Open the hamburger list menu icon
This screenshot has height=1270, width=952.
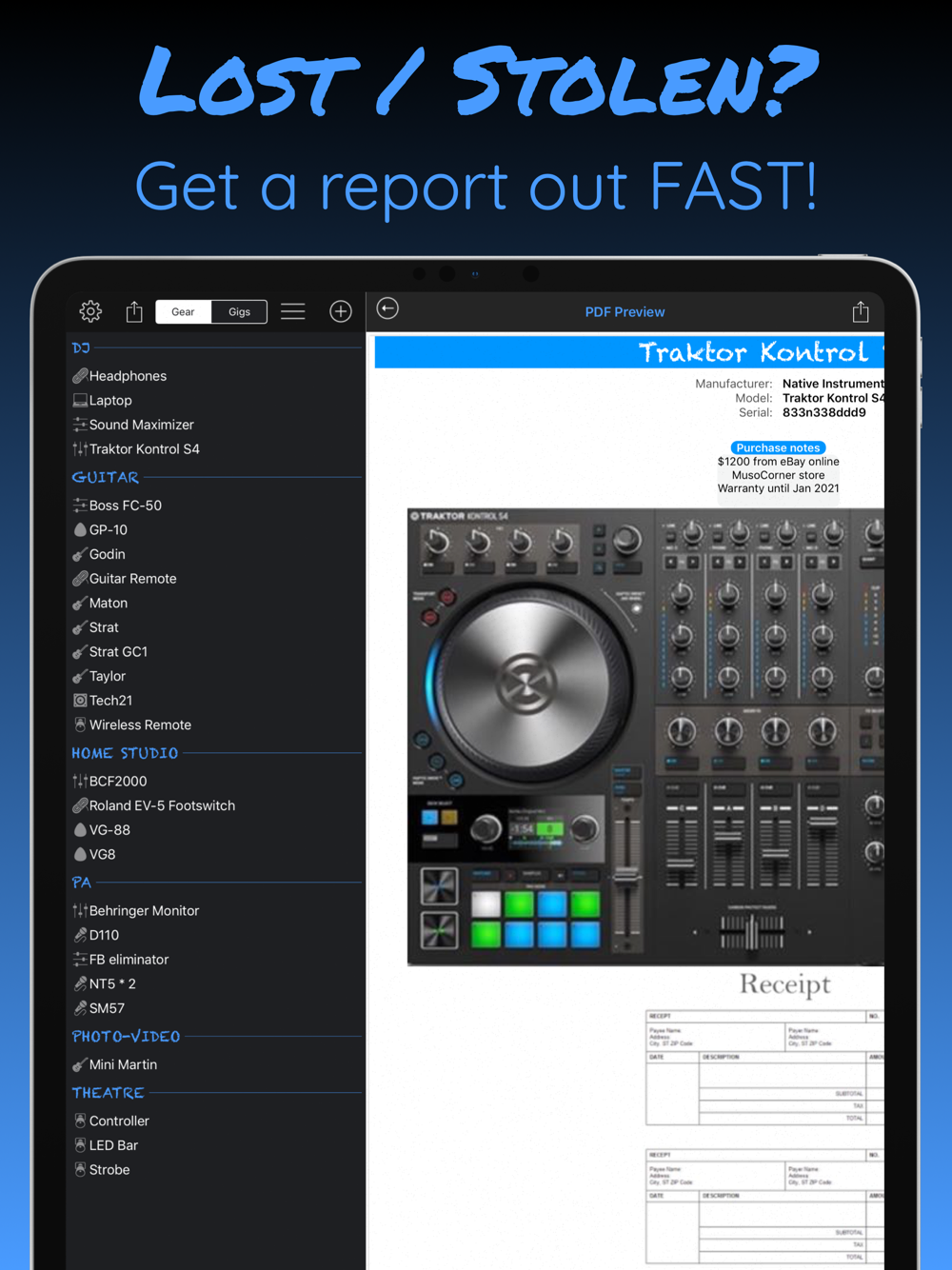point(293,311)
